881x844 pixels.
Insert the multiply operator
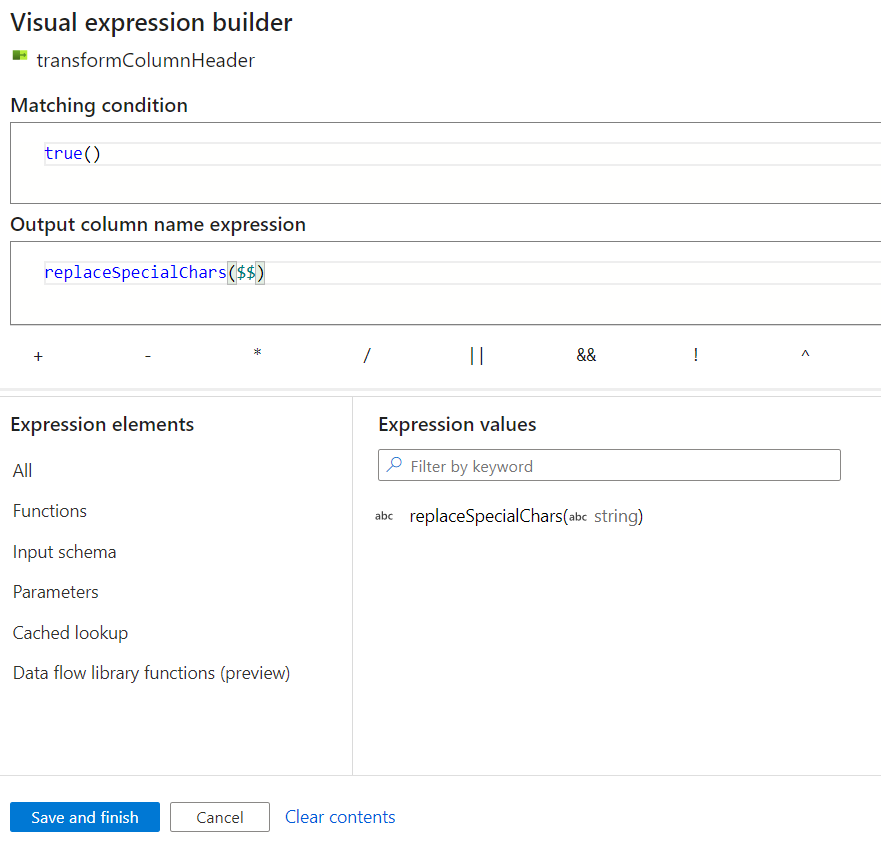click(257, 354)
